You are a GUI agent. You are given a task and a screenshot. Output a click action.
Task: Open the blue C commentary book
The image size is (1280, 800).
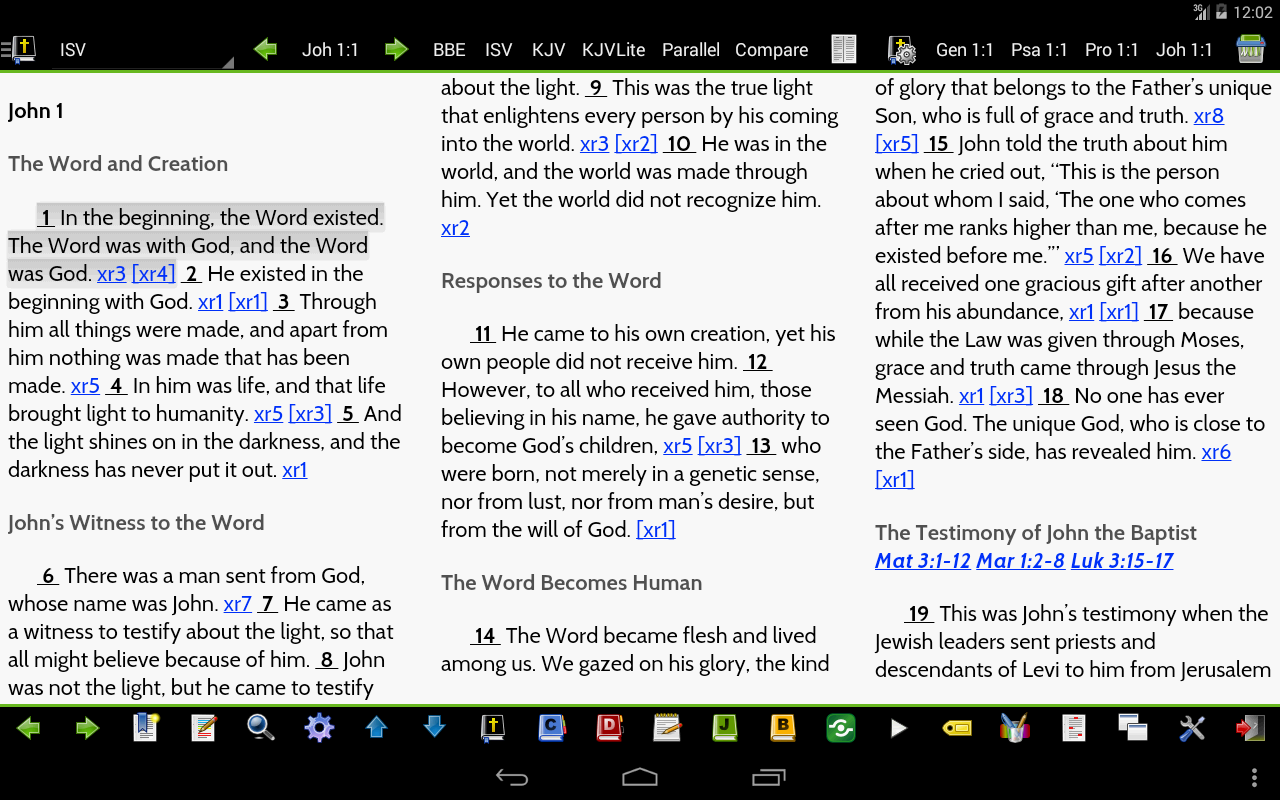[x=551, y=728]
